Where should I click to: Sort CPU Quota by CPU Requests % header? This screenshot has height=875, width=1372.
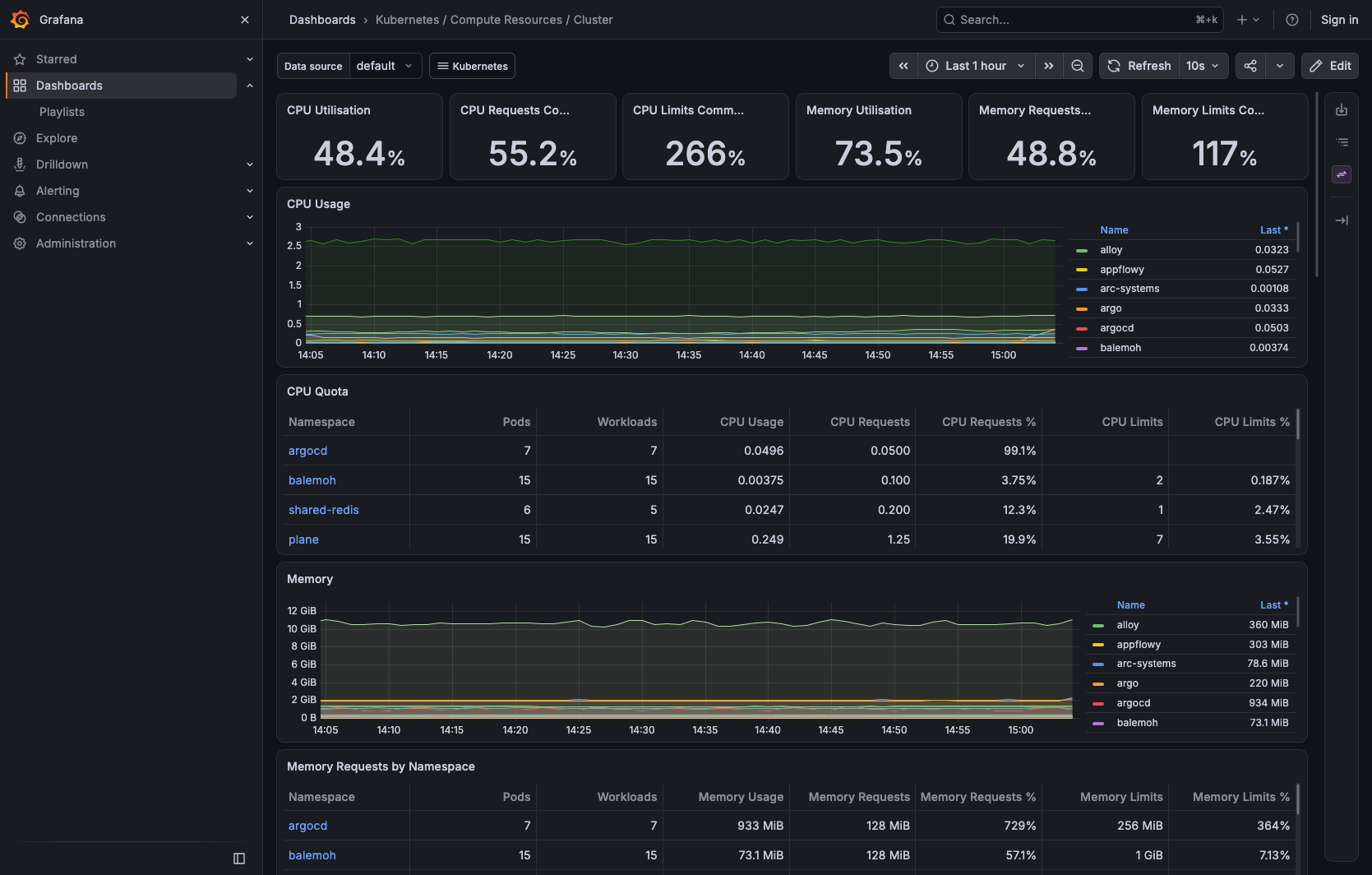[x=989, y=422]
